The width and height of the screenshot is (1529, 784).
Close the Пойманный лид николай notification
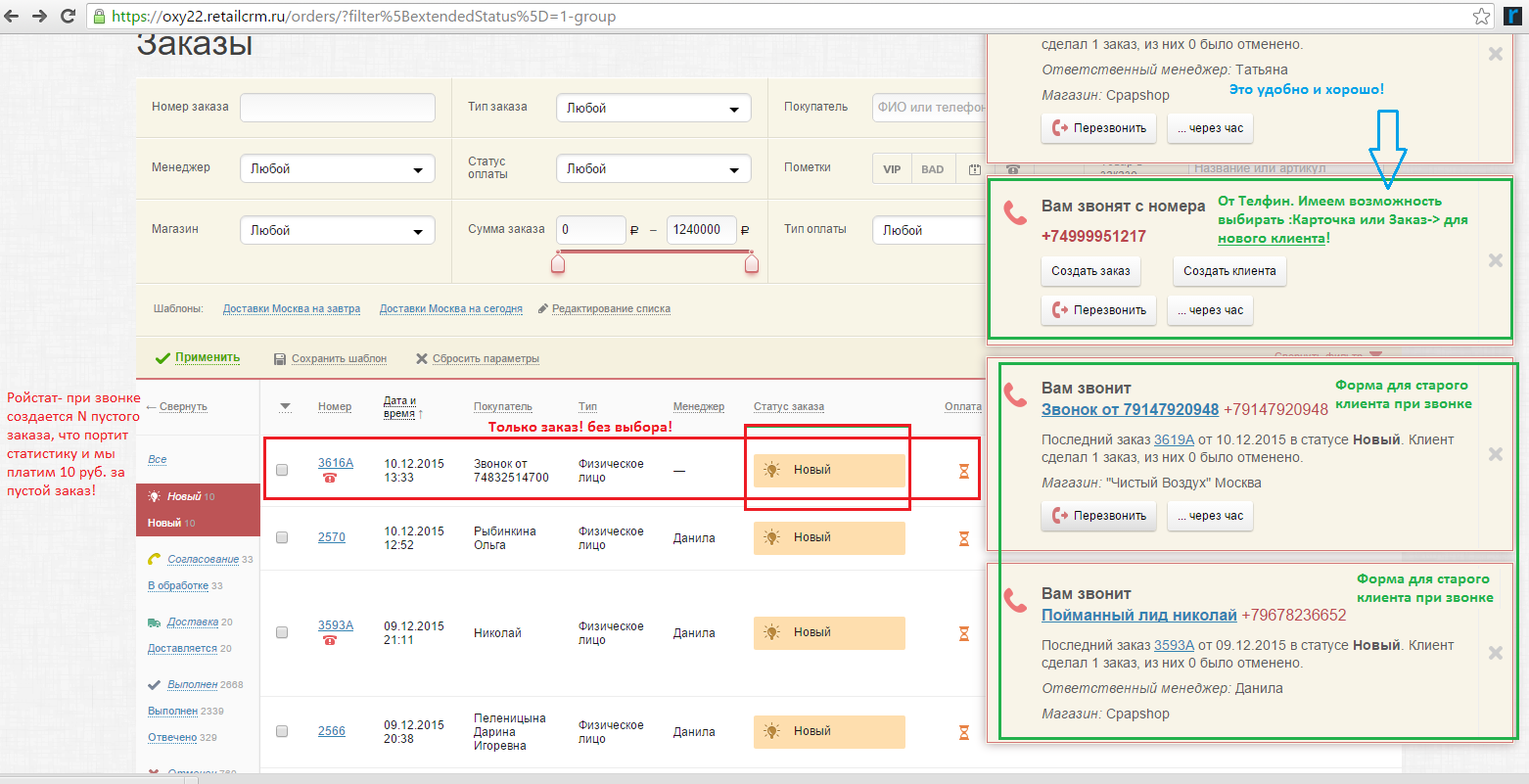[1496, 653]
